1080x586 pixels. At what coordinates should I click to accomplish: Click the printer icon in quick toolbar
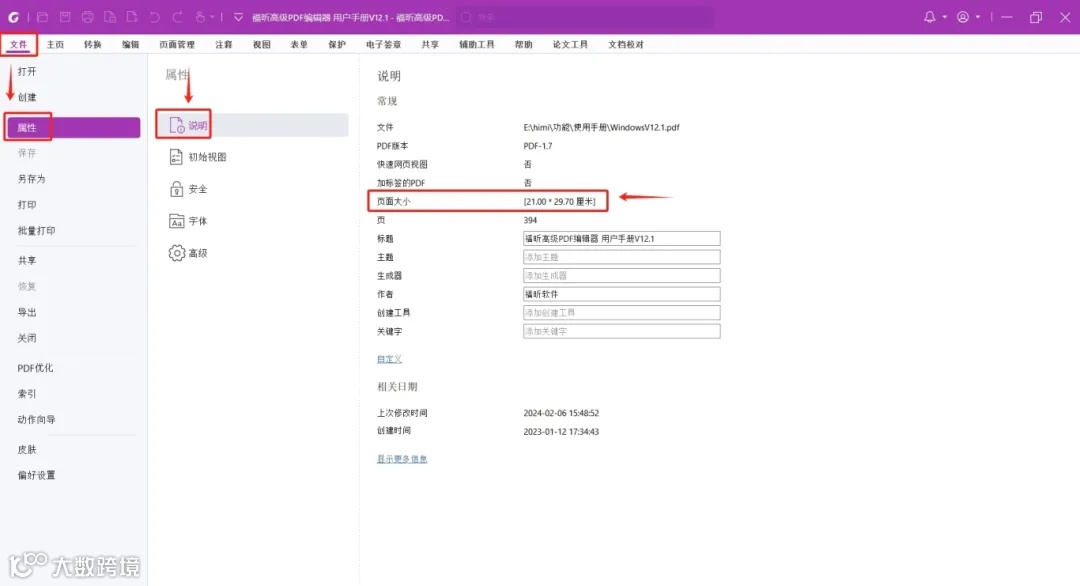click(x=87, y=17)
